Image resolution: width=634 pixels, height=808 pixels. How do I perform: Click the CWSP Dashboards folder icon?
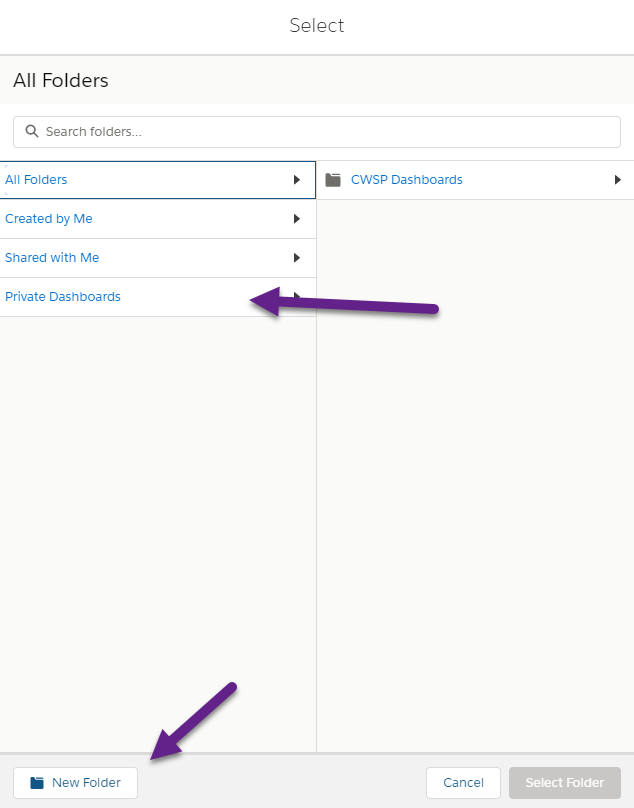click(333, 180)
